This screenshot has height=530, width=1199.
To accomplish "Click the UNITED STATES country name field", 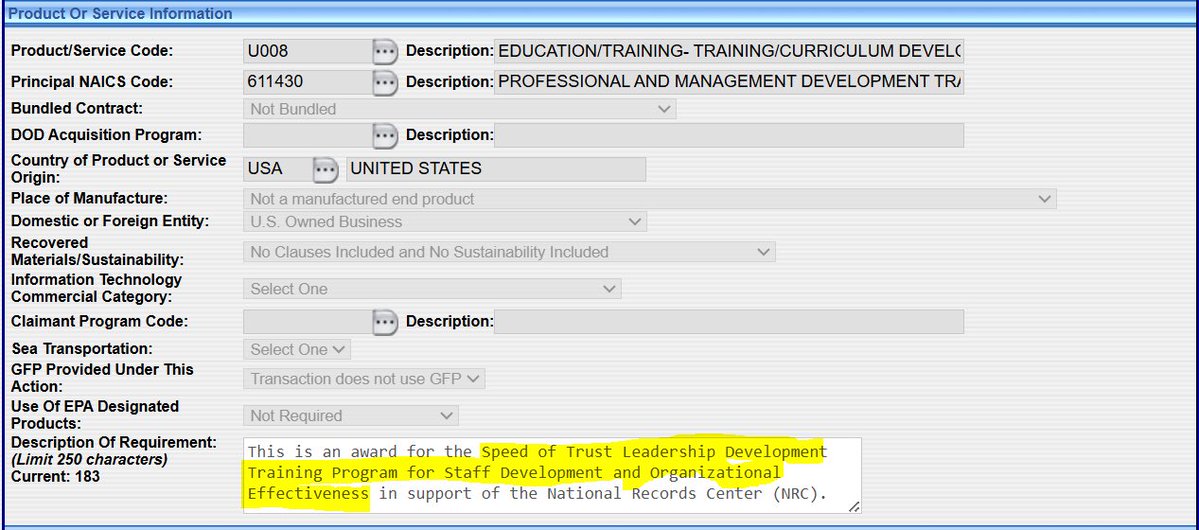I will pos(495,169).
